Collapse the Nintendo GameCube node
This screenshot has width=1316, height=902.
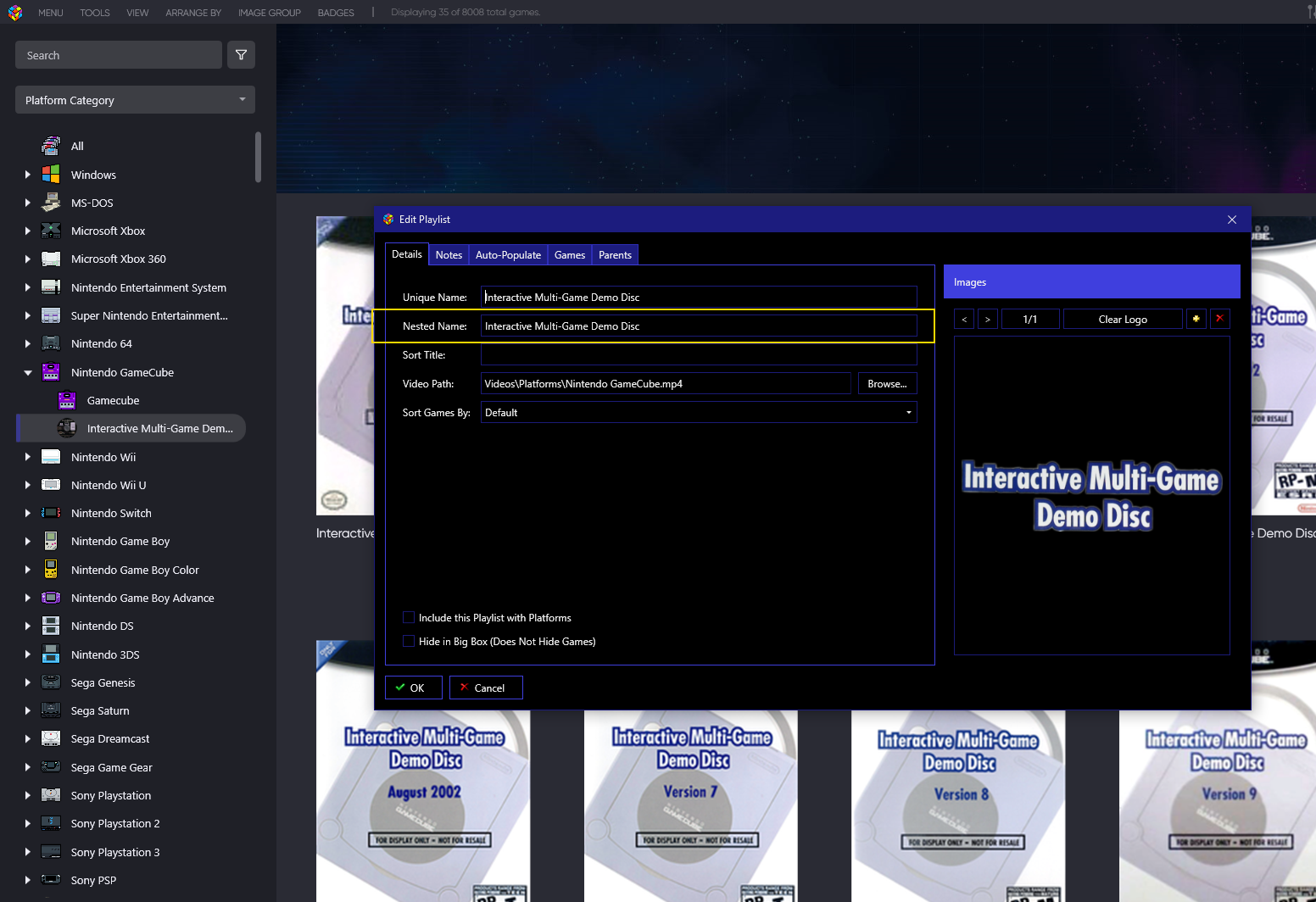click(28, 372)
